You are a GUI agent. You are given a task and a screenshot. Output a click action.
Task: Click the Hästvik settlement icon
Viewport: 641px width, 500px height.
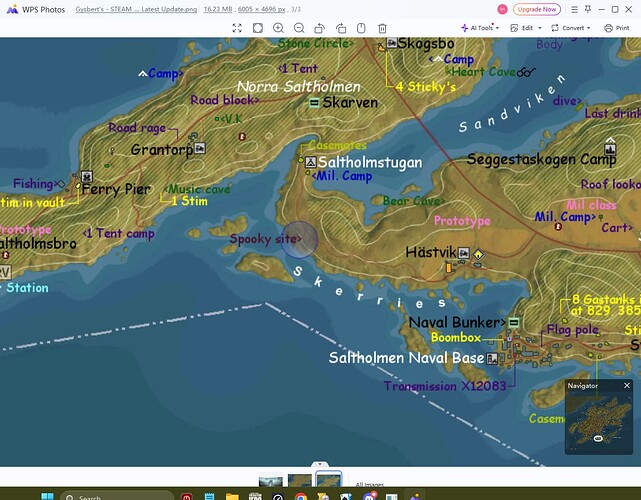(x=464, y=253)
